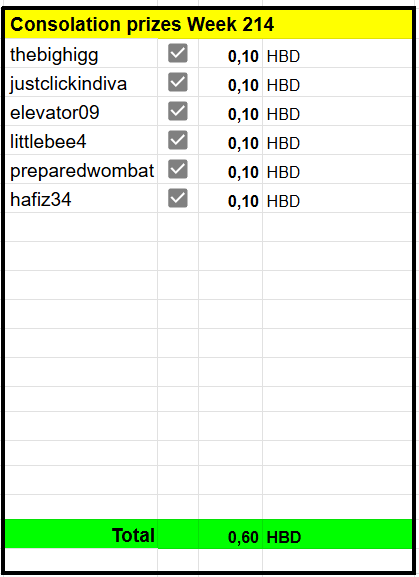This screenshot has width=419, height=577.
Task: Select the hafiz34 name cell
Action: pos(81,199)
